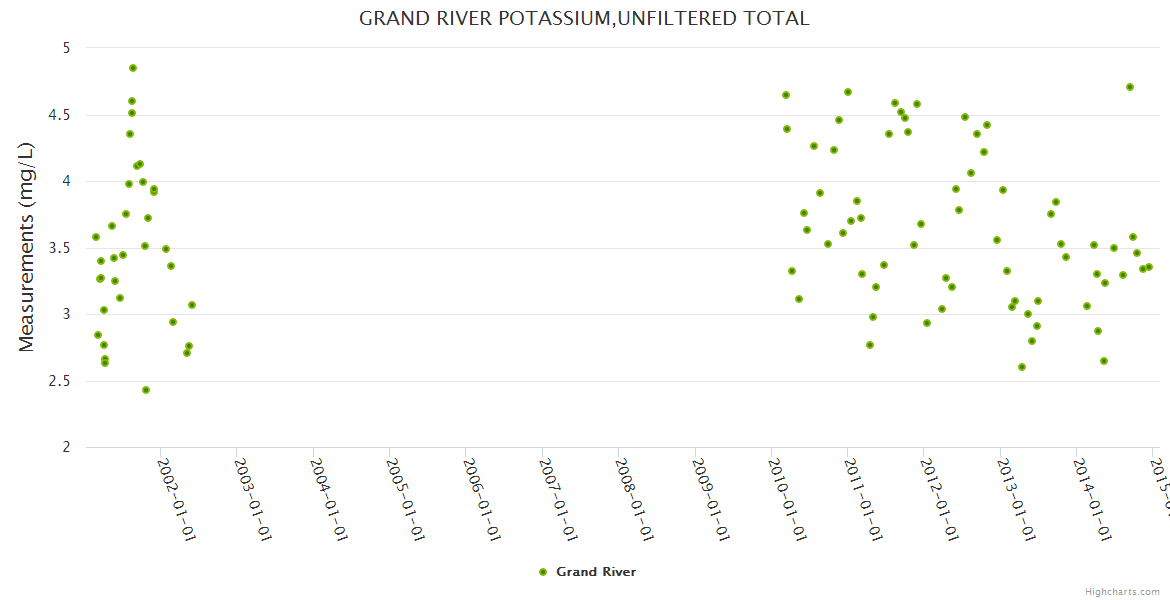Click the 4.5 y-axis tick label
The width and height of the screenshot is (1170, 600).
(x=60, y=115)
